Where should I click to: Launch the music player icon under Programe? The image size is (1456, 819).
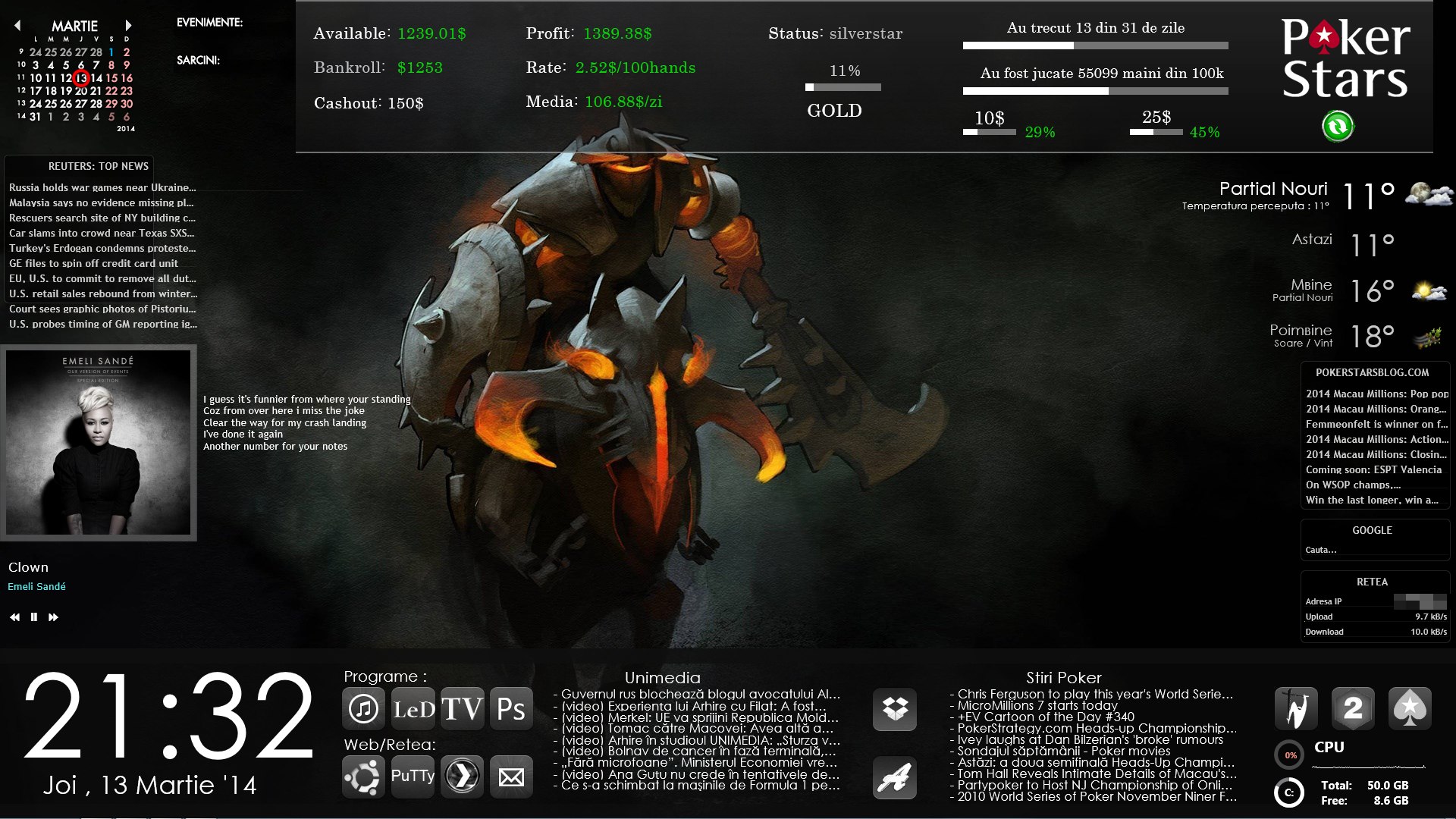pyautogui.click(x=363, y=709)
